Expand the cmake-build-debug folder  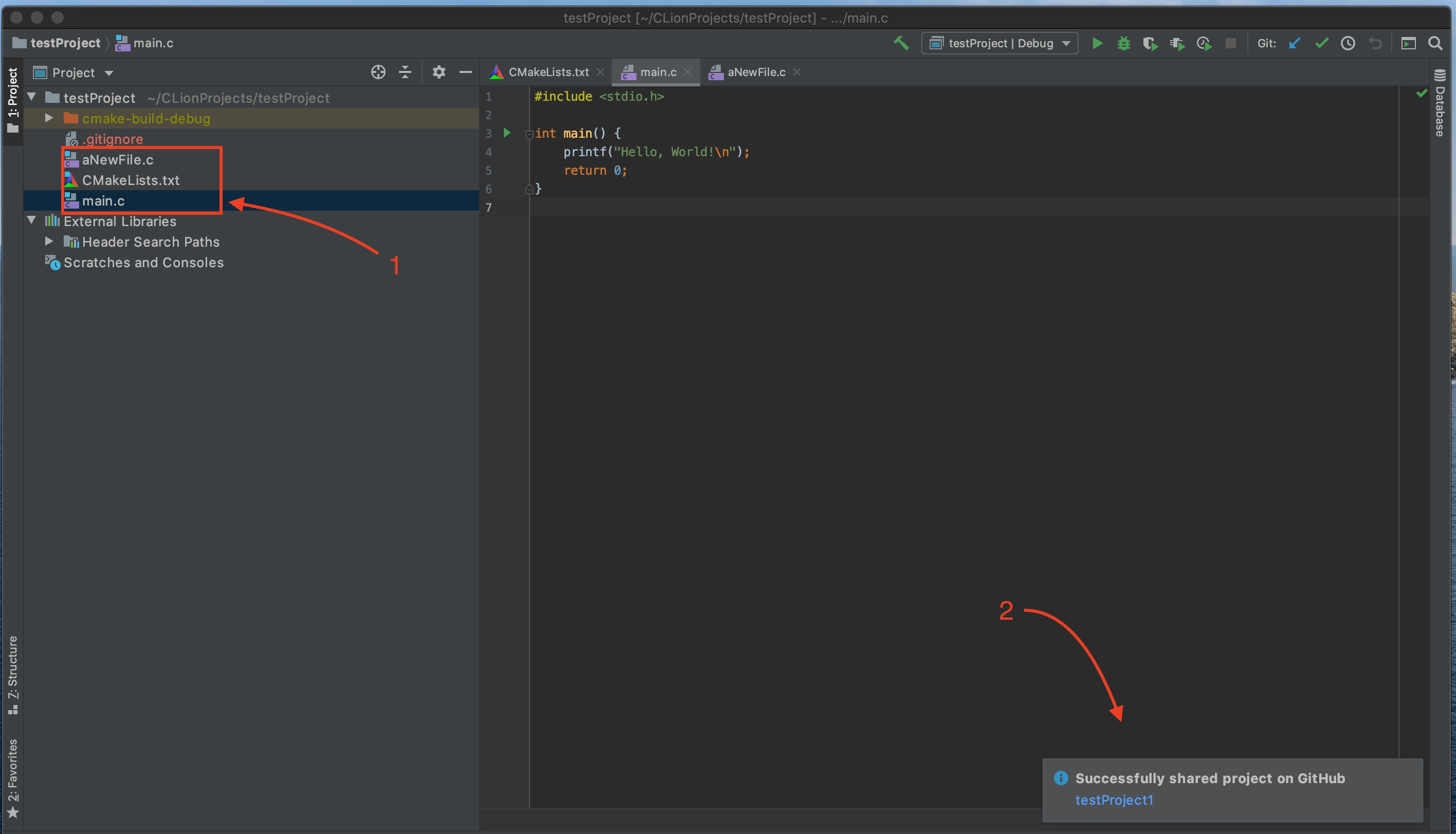point(49,118)
